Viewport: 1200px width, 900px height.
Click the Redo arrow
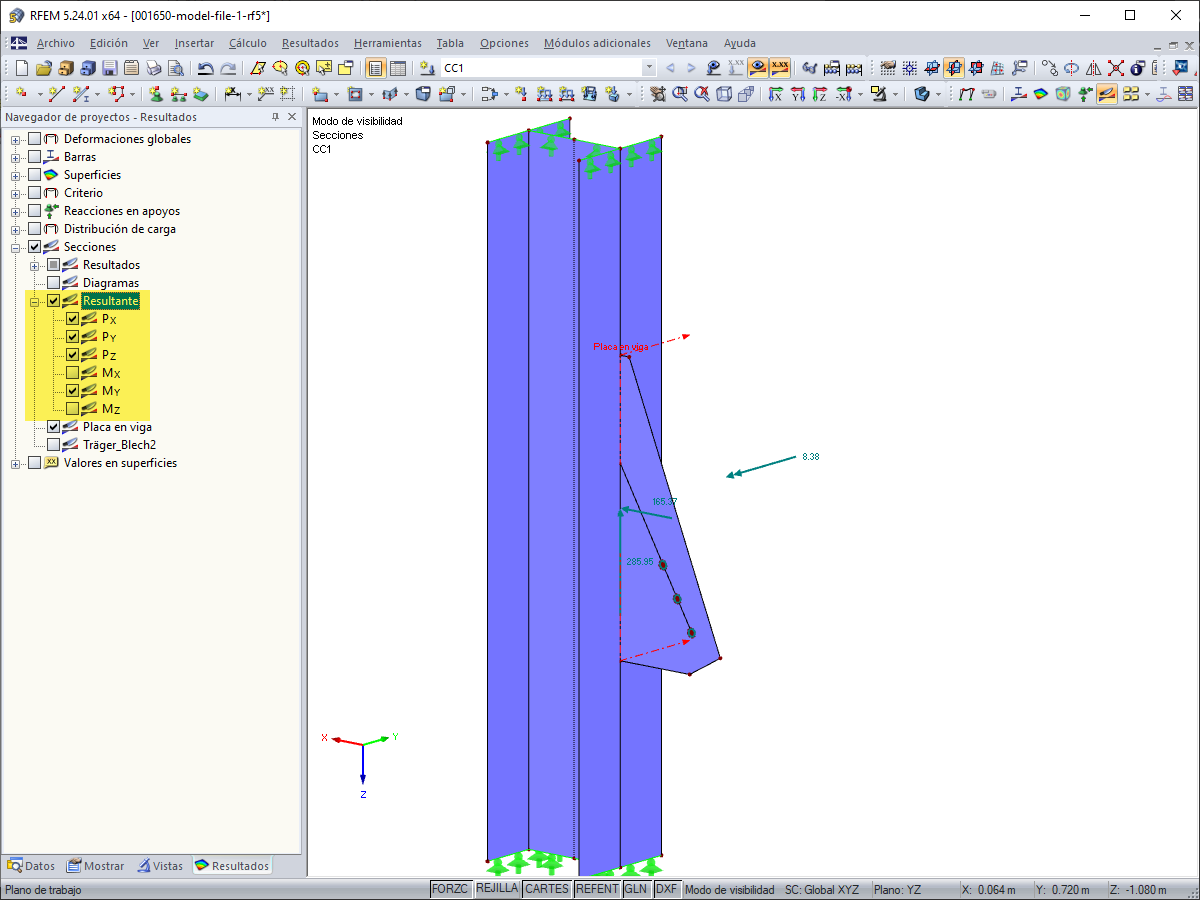pos(228,68)
